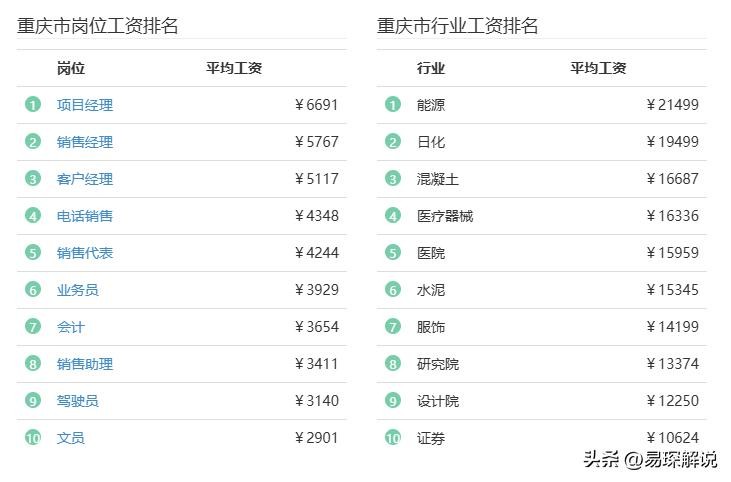Click the rank 10 badge beside 证券

[393, 438]
